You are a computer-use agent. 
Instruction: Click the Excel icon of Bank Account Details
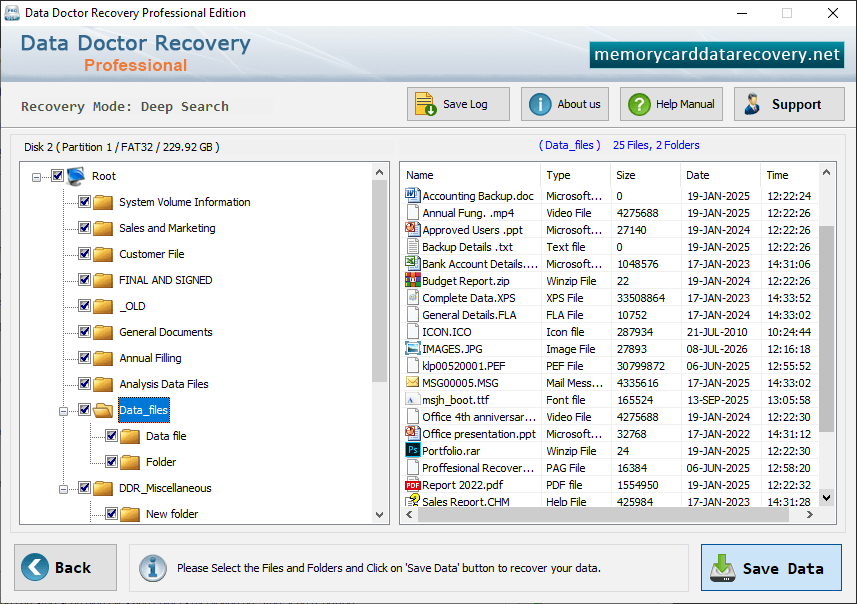(x=412, y=263)
